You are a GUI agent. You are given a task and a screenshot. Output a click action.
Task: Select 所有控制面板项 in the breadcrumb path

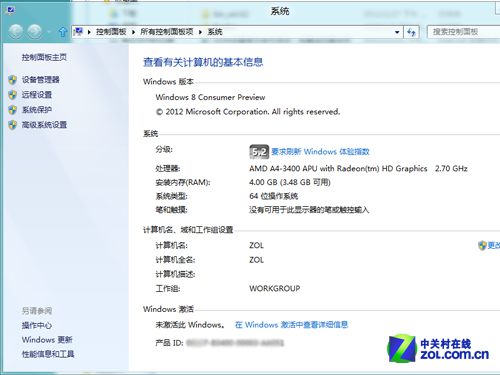pyautogui.click(x=167, y=32)
